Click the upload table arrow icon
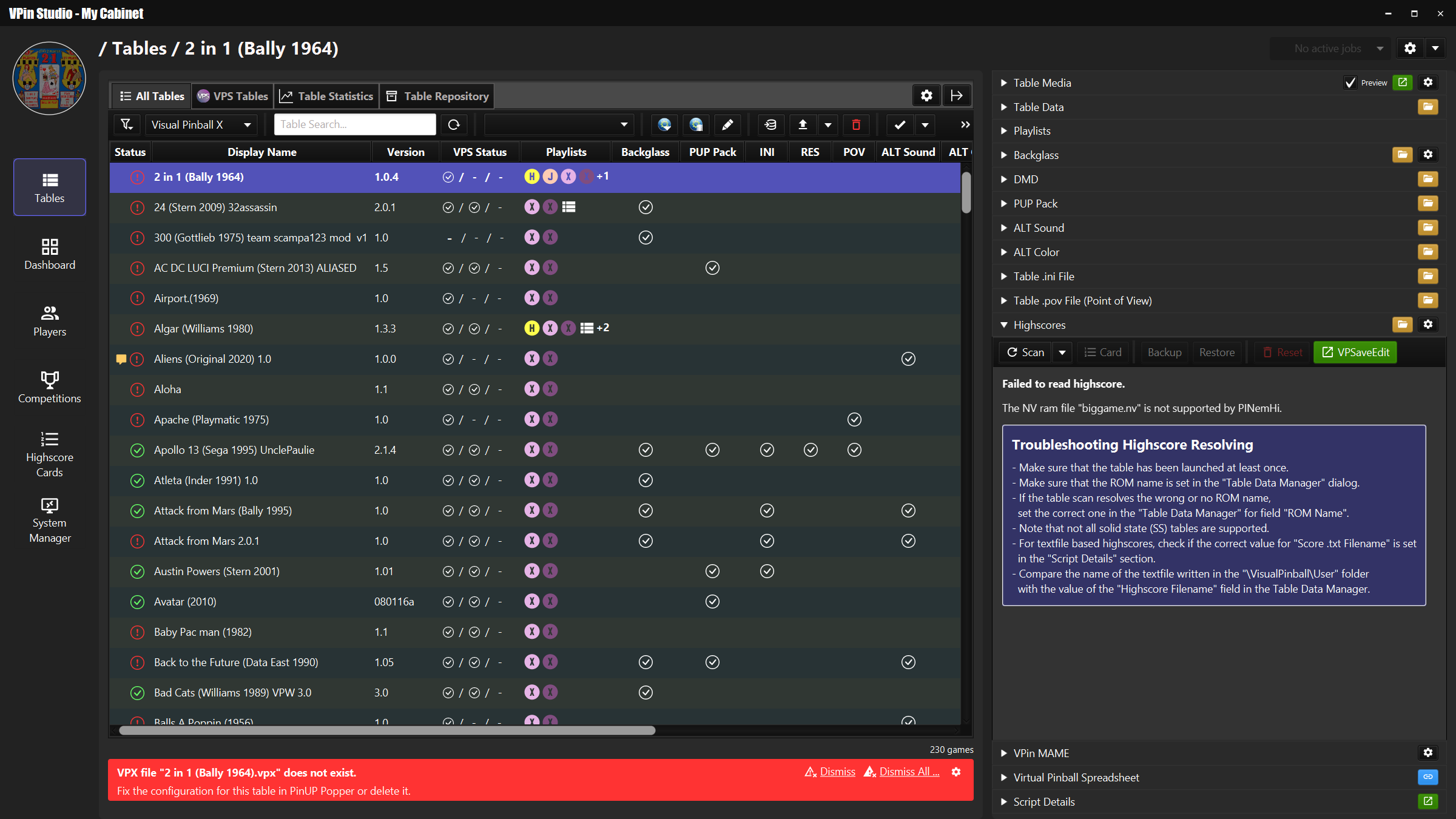 (x=803, y=124)
